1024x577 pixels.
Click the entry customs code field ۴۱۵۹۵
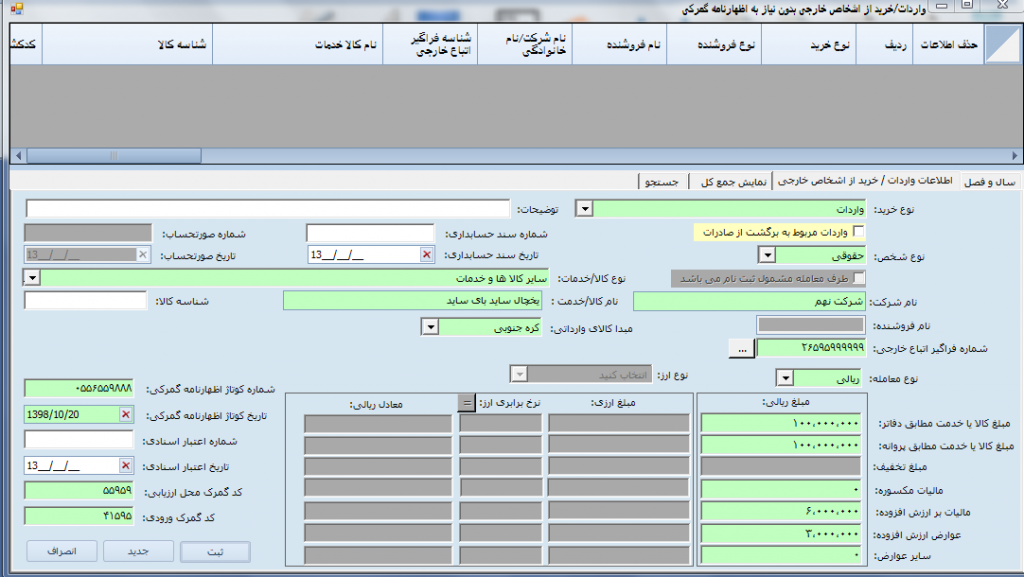[78, 516]
